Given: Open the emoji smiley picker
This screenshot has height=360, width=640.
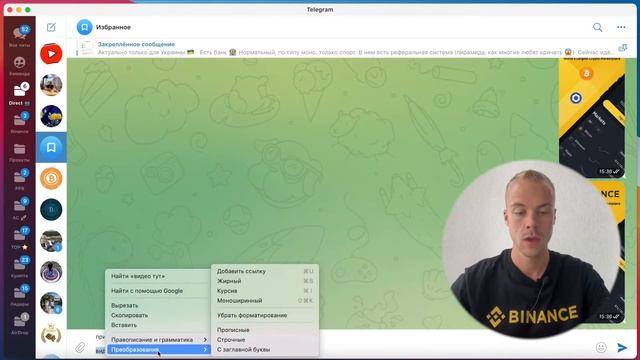Looking at the screenshot, I should tap(601, 347).
